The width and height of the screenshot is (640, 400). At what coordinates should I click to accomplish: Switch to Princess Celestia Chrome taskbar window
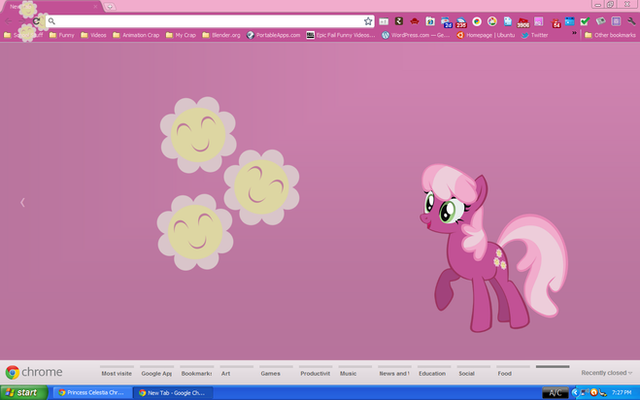pyautogui.click(x=93, y=393)
